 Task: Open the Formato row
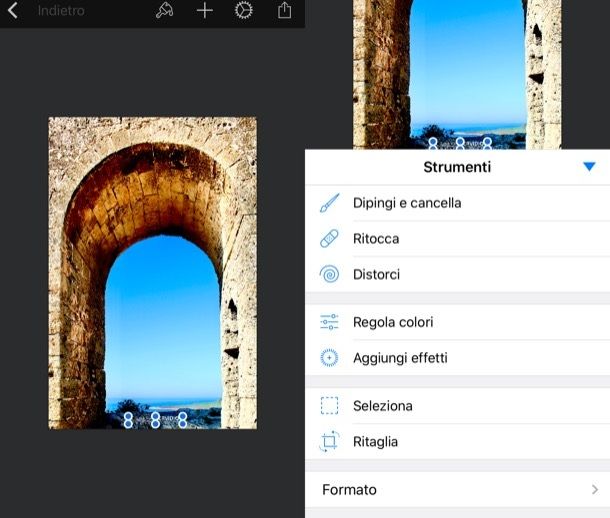(458, 490)
